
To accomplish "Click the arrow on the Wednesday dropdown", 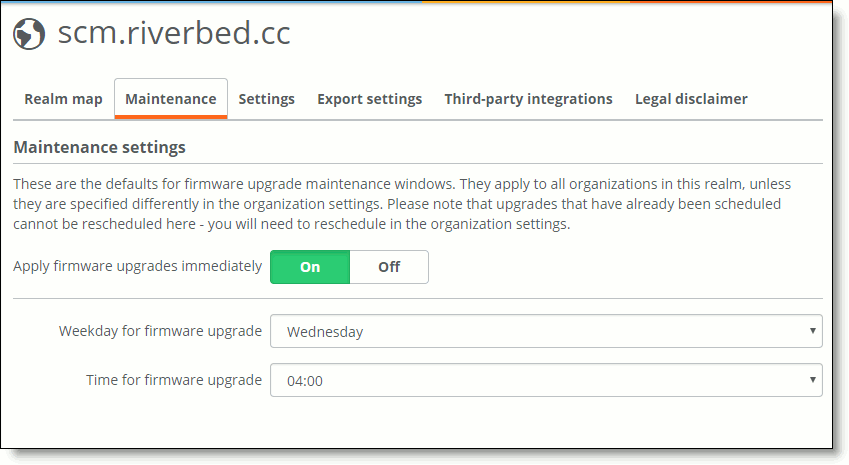I will click(x=812, y=331).
